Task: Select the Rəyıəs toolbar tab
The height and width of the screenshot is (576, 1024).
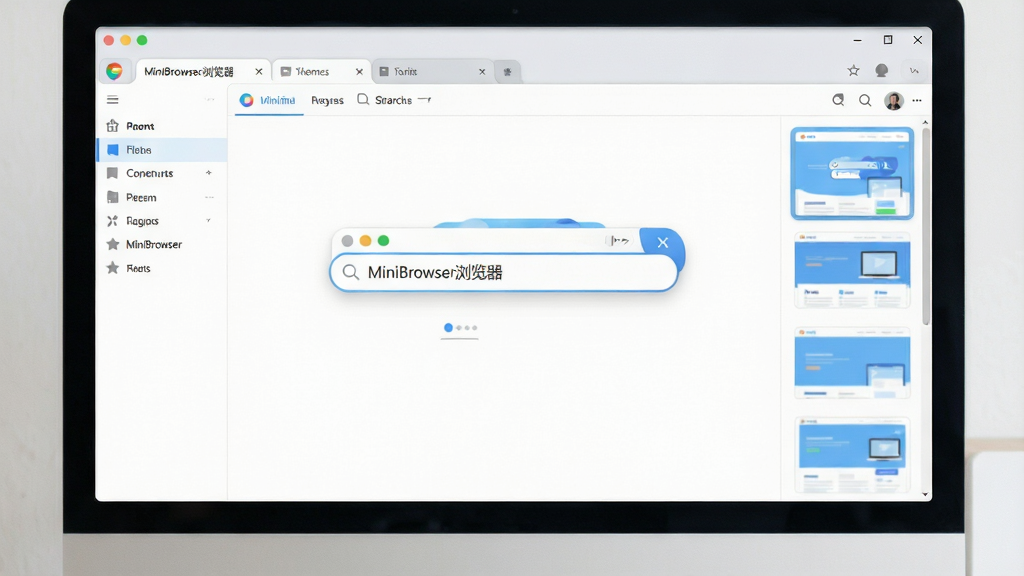Action: pyautogui.click(x=327, y=100)
